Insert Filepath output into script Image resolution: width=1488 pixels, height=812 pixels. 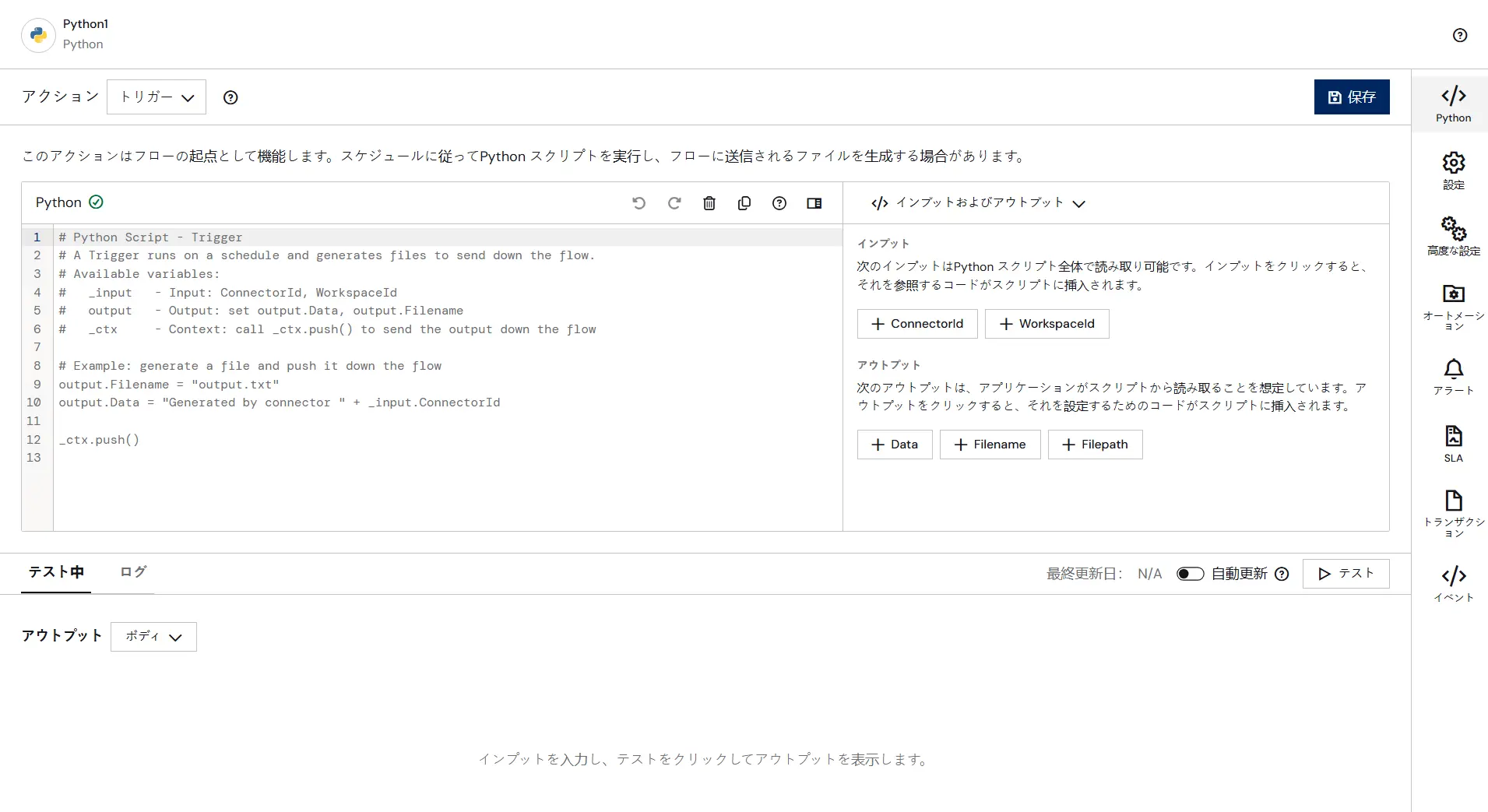click(1096, 445)
